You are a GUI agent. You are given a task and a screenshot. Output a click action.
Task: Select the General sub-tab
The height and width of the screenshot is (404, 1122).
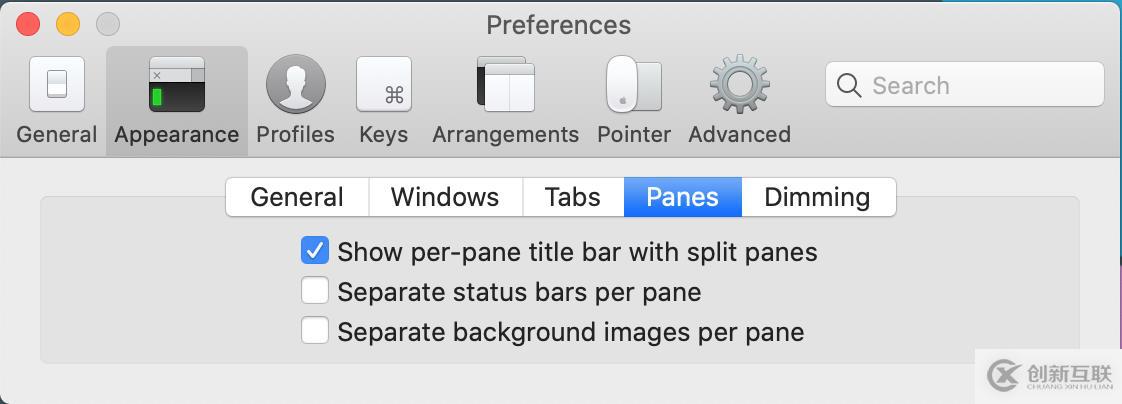(x=297, y=197)
